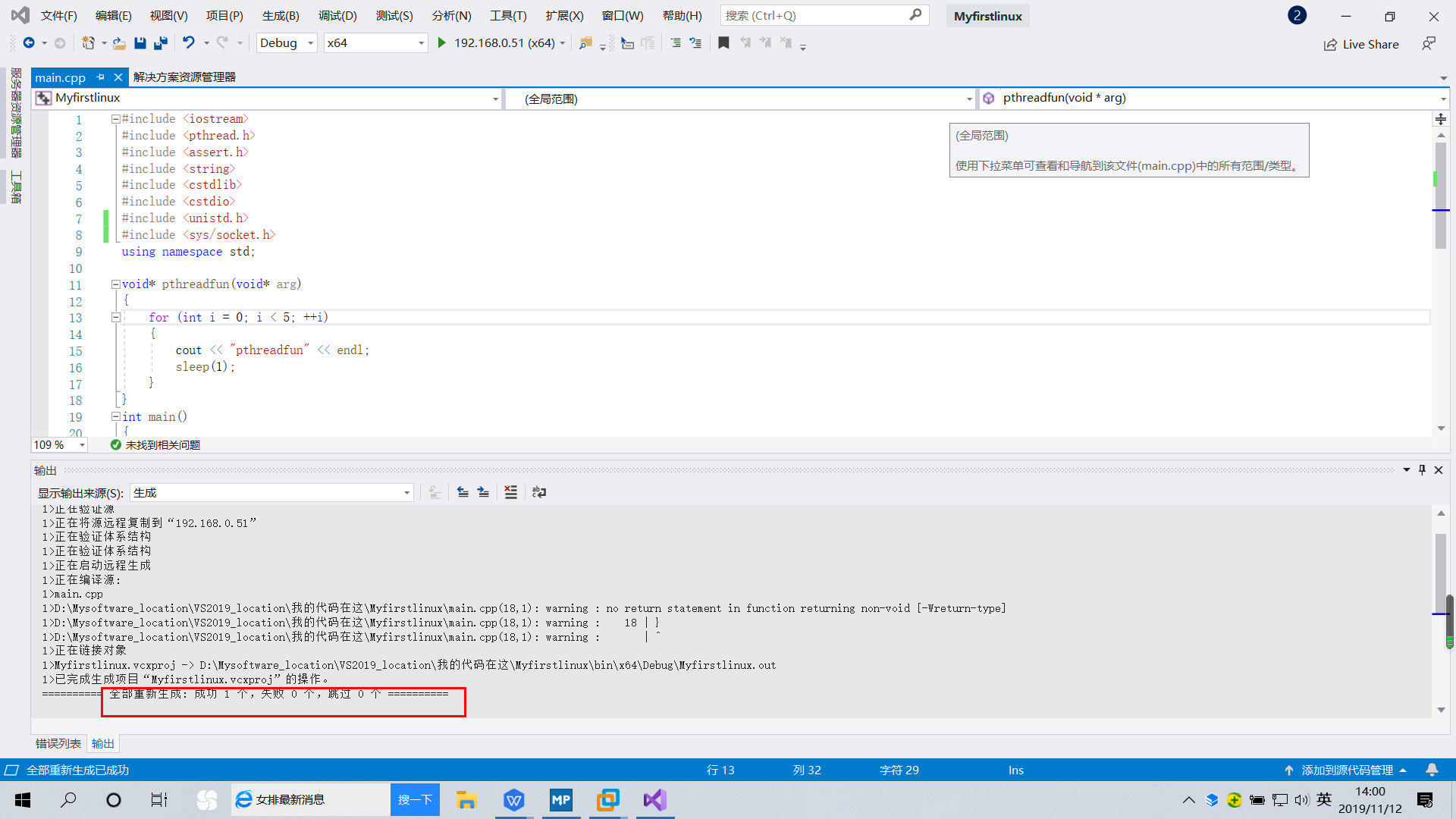Click the Save All toolbar icon
Image resolution: width=1456 pixels, height=819 pixels.
pos(160,43)
